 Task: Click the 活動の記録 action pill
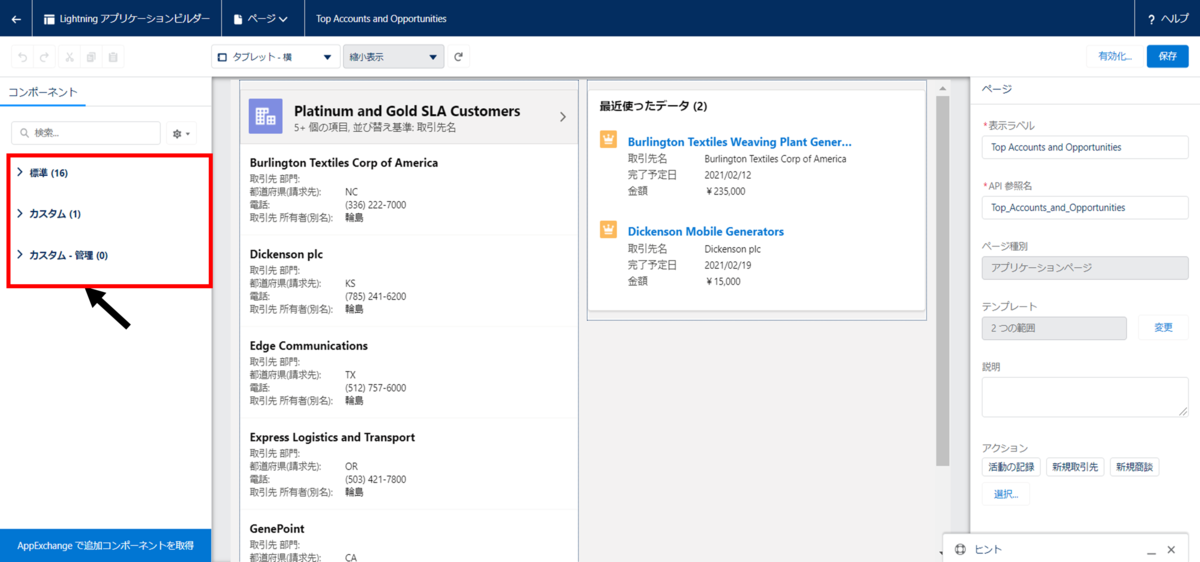[1012, 467]
